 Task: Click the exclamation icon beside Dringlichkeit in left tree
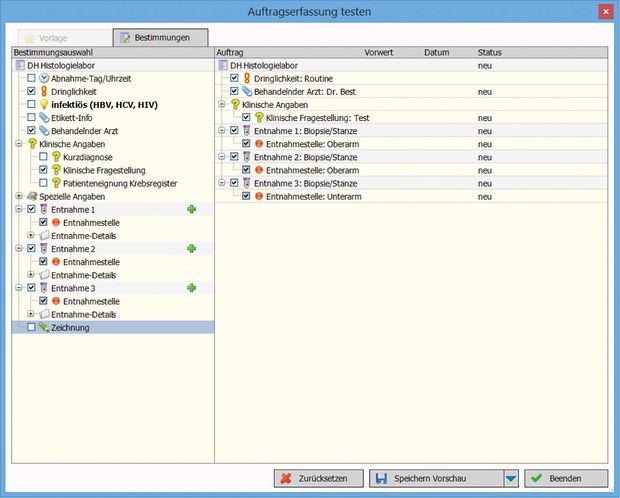[x=44, y=91]
